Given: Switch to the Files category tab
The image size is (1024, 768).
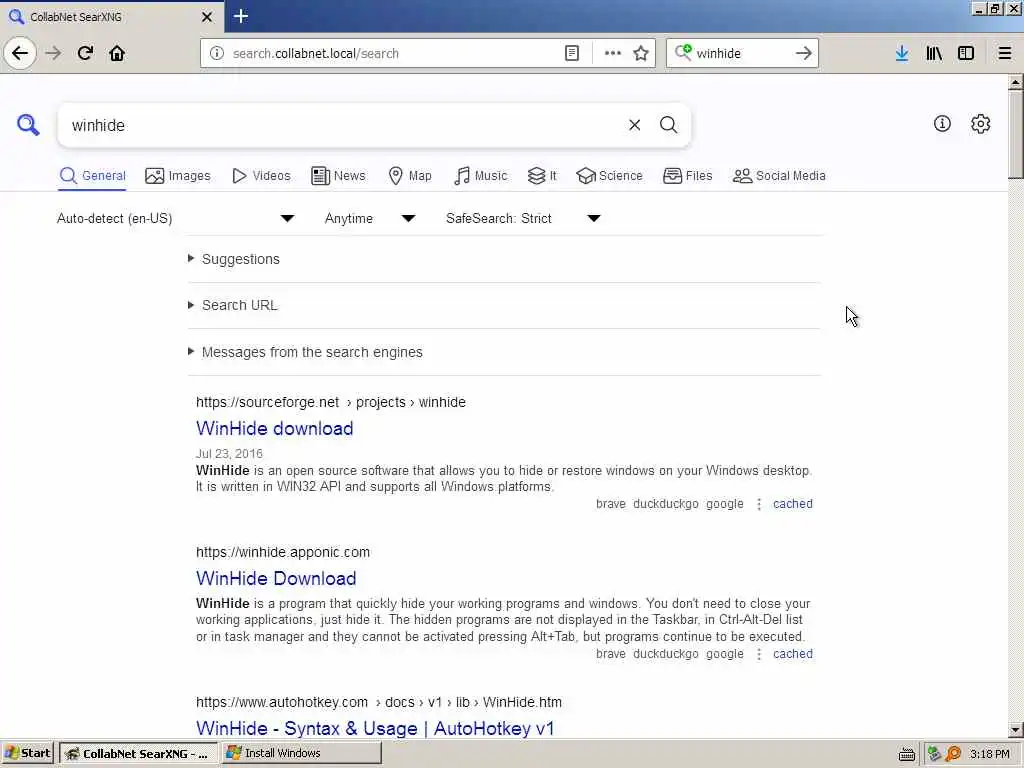Looking at the screenshot, I should click(x=688, y=176).
